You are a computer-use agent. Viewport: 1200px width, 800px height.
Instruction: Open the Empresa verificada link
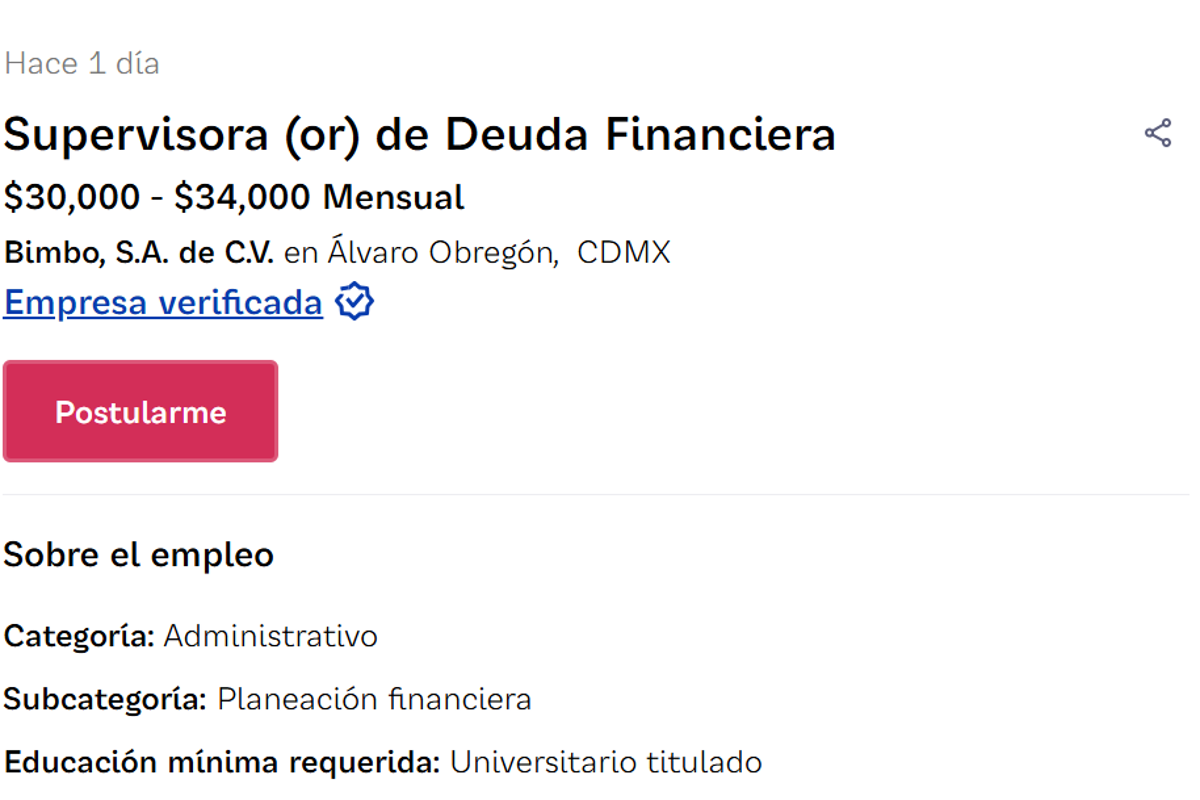(161, 302)
